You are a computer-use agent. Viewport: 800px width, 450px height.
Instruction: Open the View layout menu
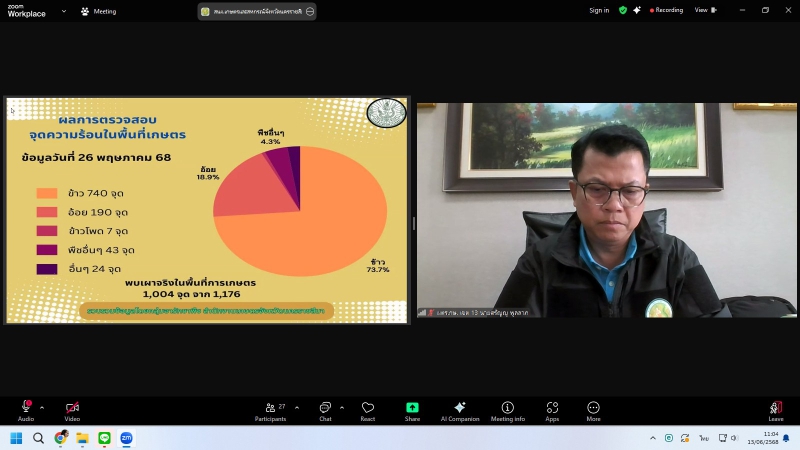click(x=704, y=10)
